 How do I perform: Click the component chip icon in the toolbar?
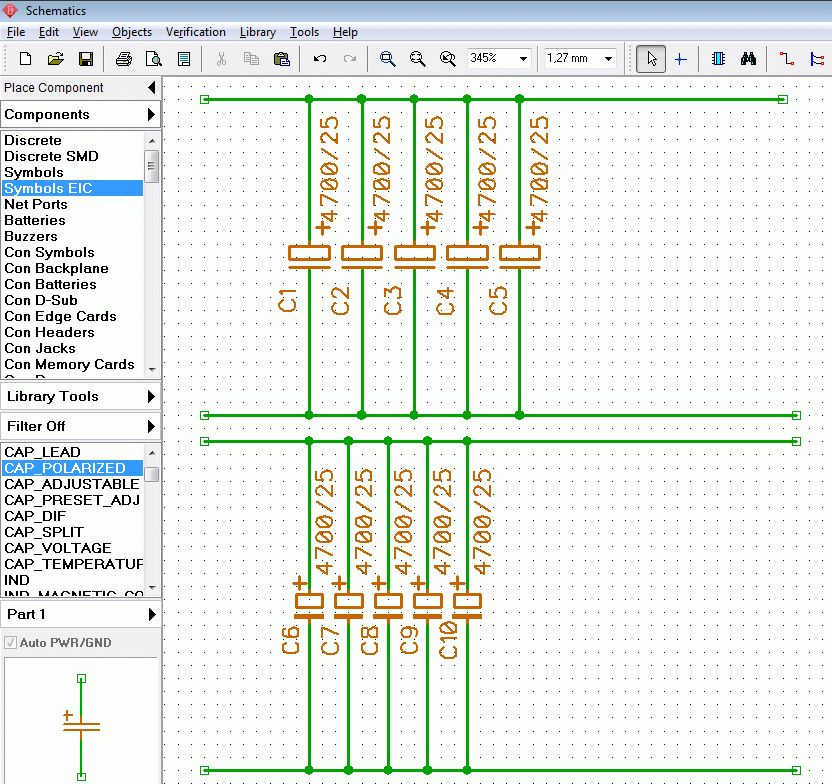[x=717, y=59]
